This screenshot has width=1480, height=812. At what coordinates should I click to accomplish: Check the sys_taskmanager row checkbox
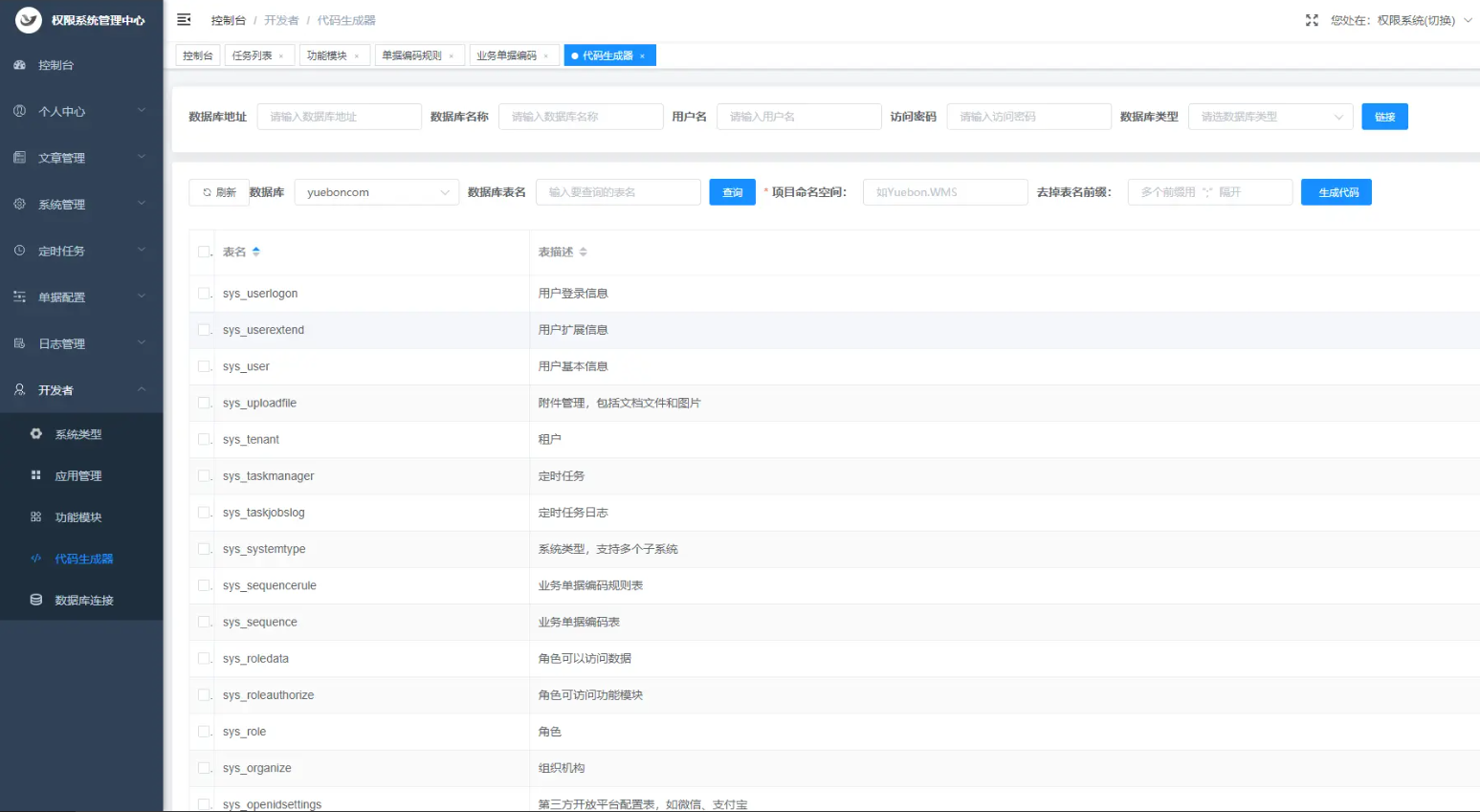pos(204,475)
